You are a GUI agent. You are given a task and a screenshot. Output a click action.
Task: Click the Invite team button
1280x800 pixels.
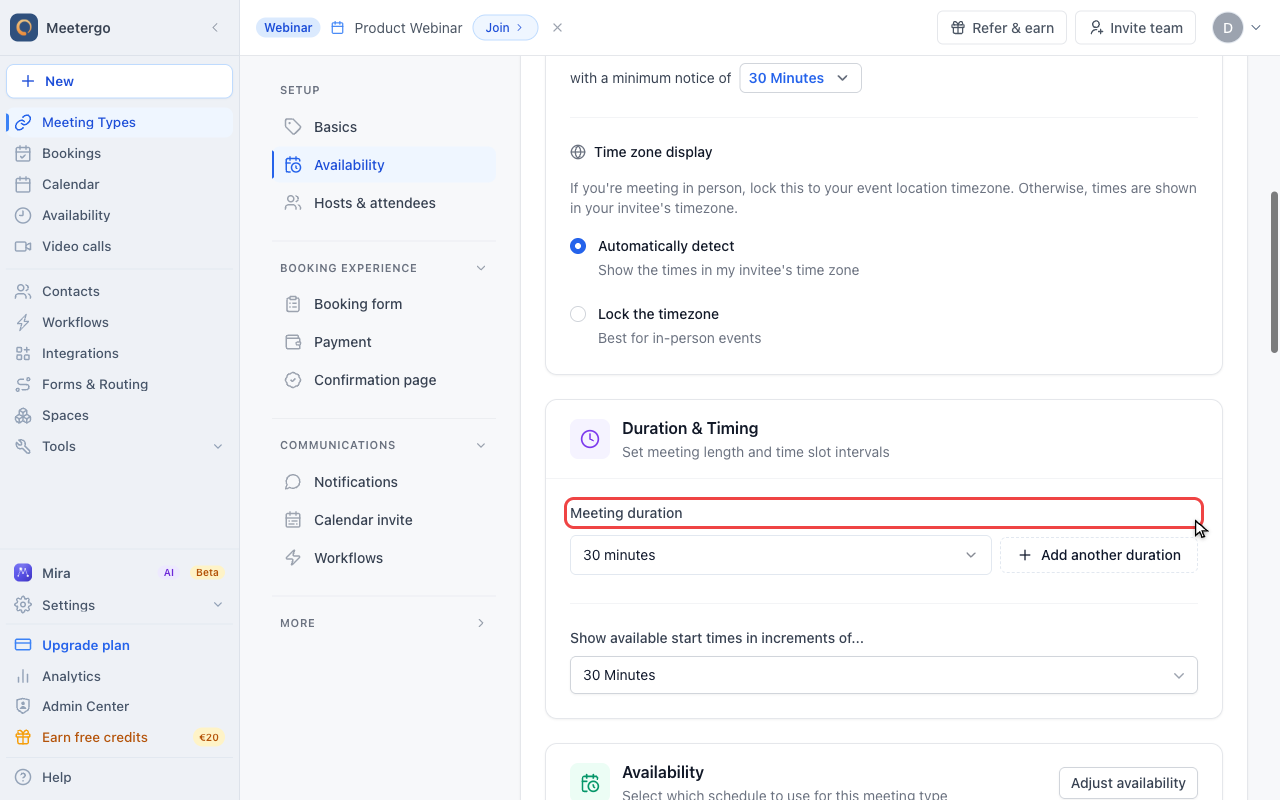[x=1136, y=28]
